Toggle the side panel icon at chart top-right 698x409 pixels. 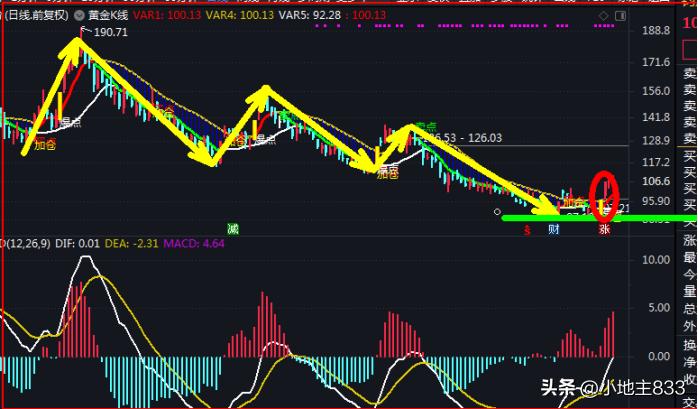[x=620, y=16]
